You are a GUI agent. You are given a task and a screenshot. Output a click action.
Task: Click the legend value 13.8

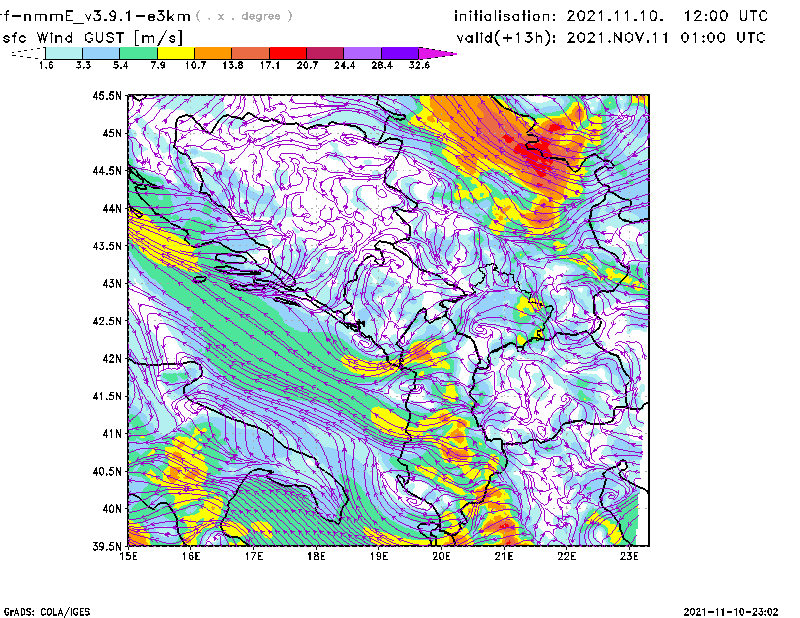[233, 65]
